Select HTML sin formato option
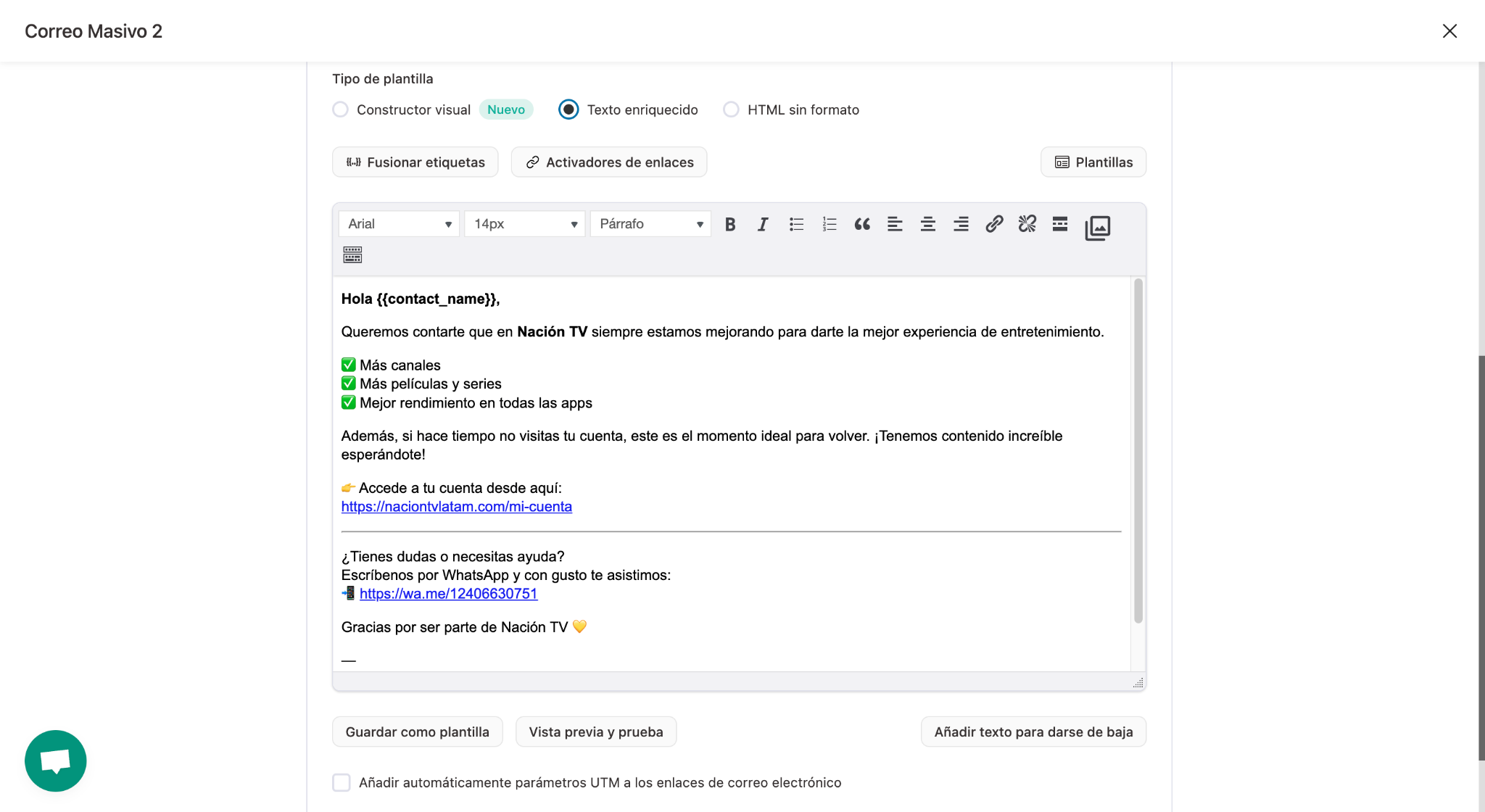 (x=731, y=109)
